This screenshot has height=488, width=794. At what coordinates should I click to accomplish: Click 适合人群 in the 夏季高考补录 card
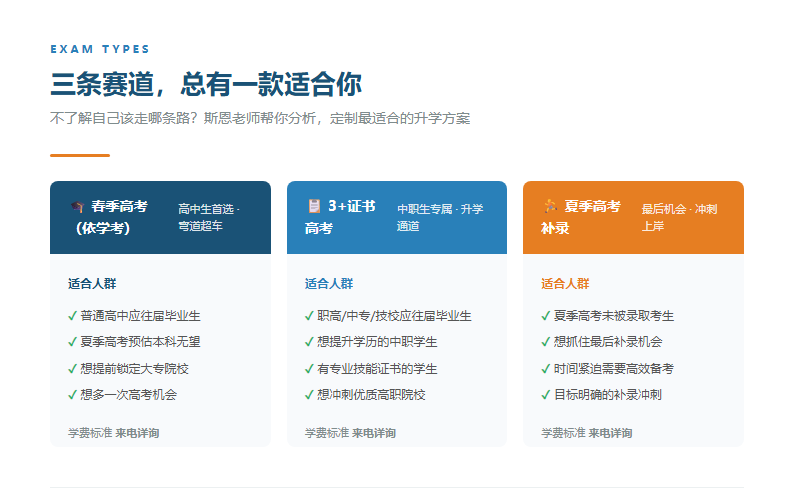click(x=565, y=283)
